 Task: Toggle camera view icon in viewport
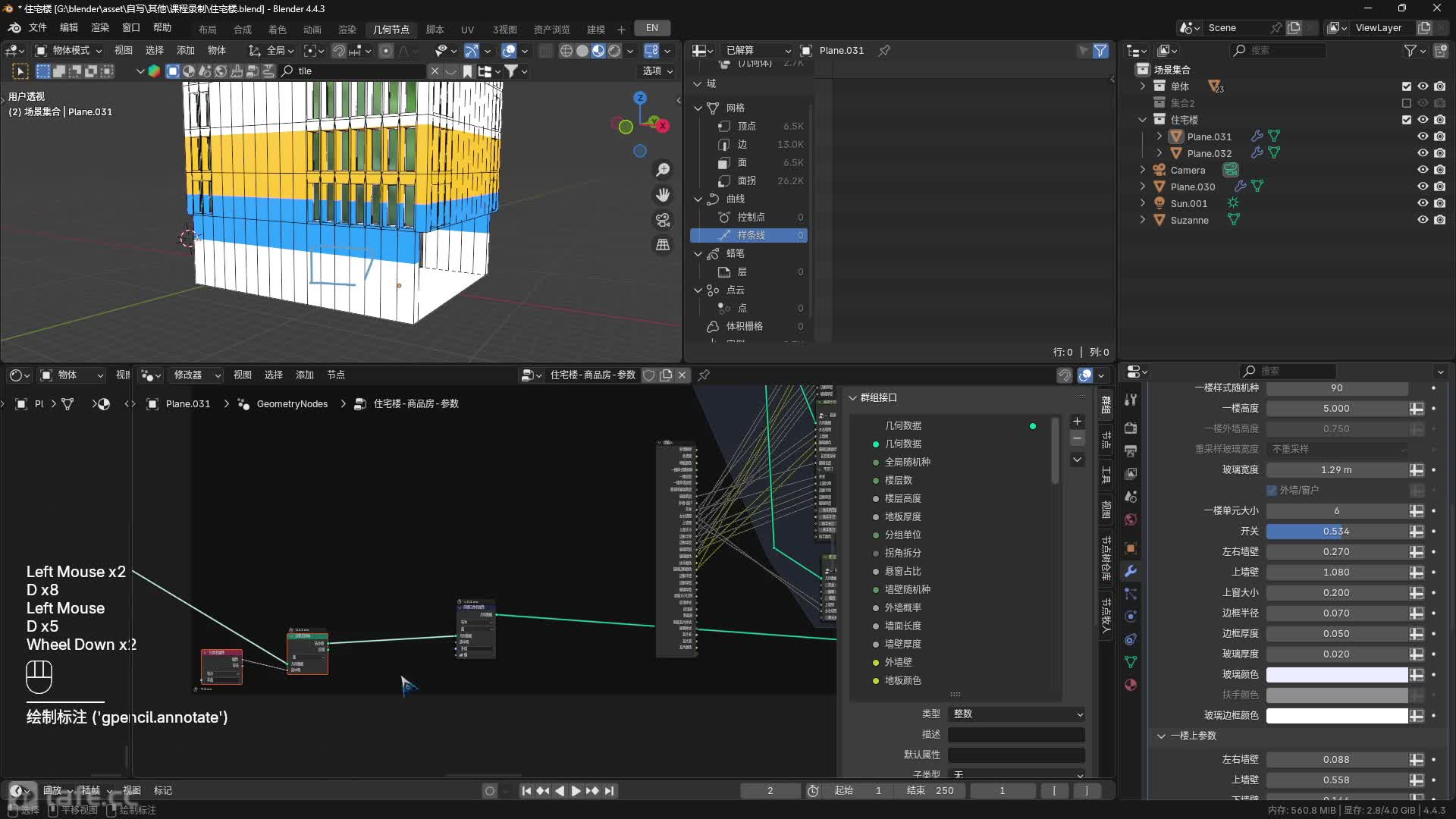pos(663,220)
